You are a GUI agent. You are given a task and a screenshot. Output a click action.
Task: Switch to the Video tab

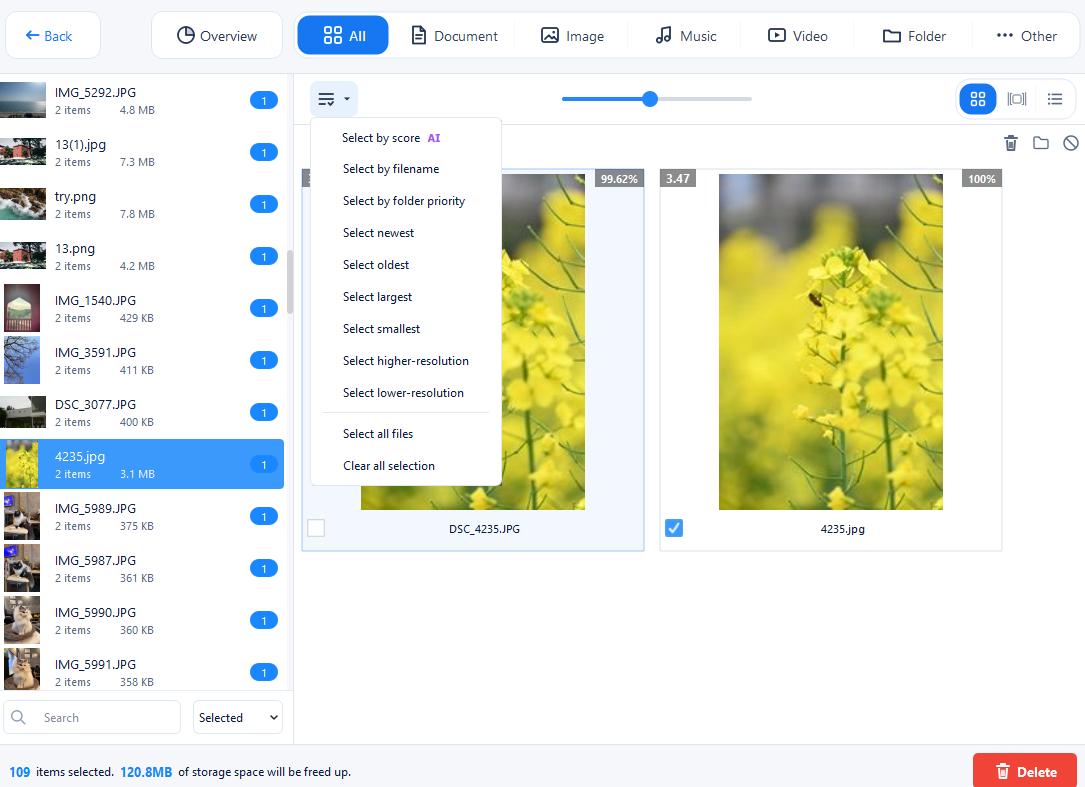[x=797, y=36]
